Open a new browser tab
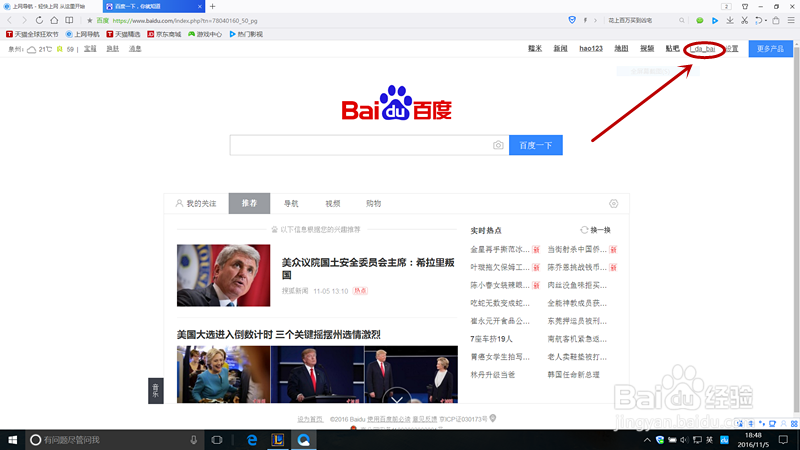 point(212,6)
